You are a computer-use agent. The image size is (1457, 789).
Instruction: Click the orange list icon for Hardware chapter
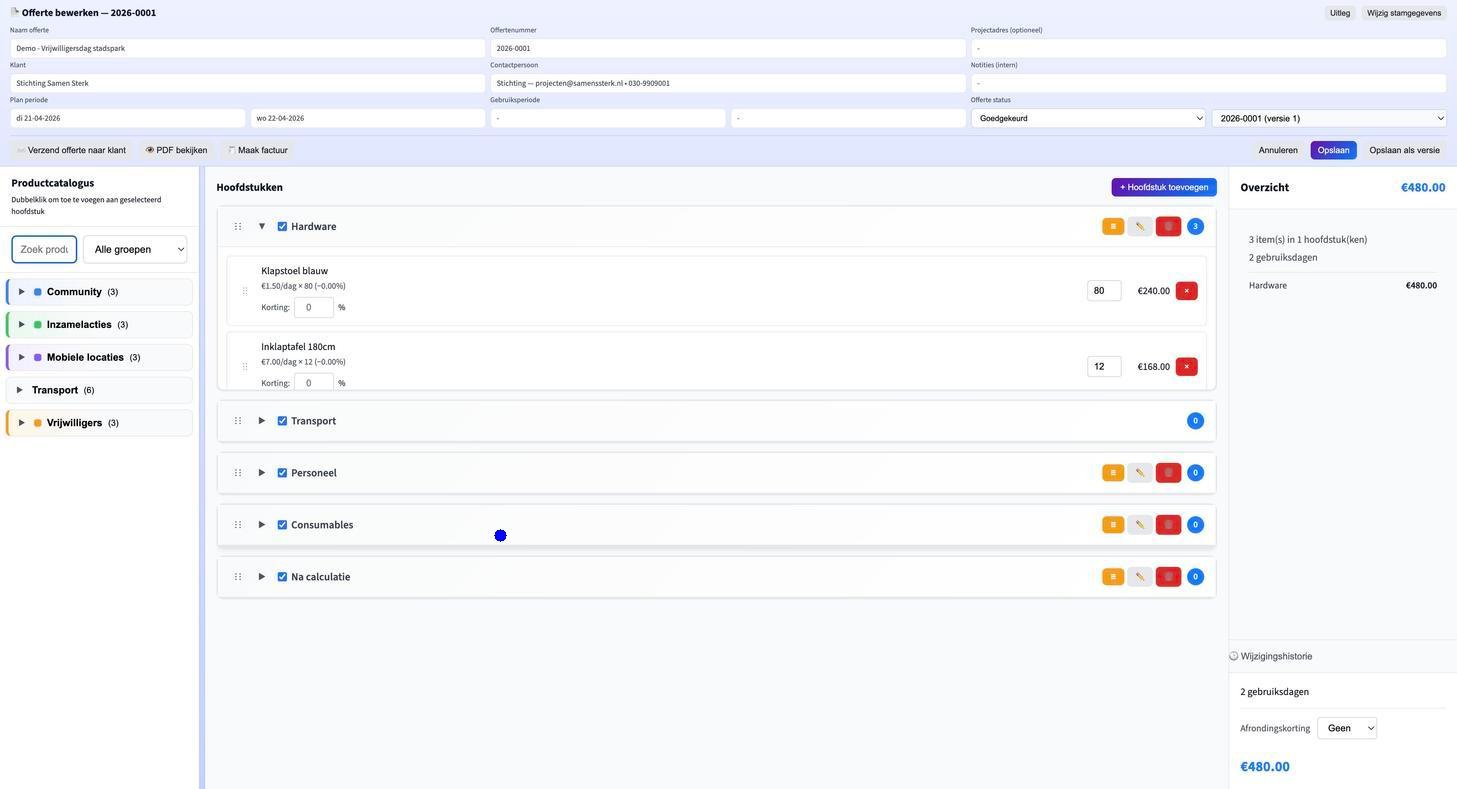click(1113, 227)
